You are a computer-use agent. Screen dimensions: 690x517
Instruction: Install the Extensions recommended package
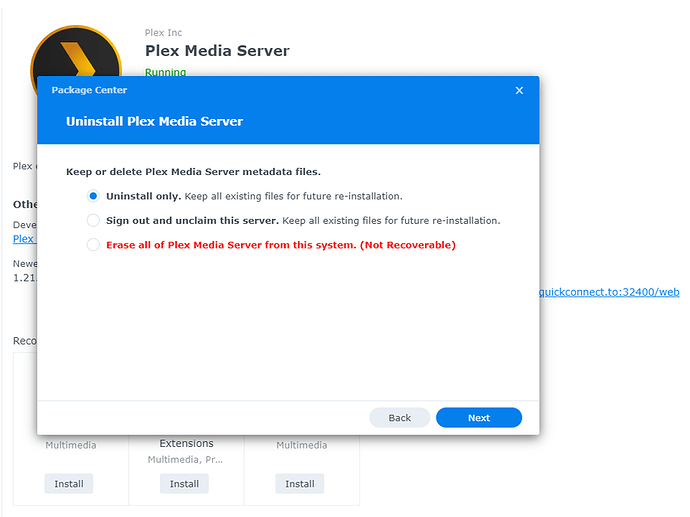pyautogui.click(x=184, y=484)
